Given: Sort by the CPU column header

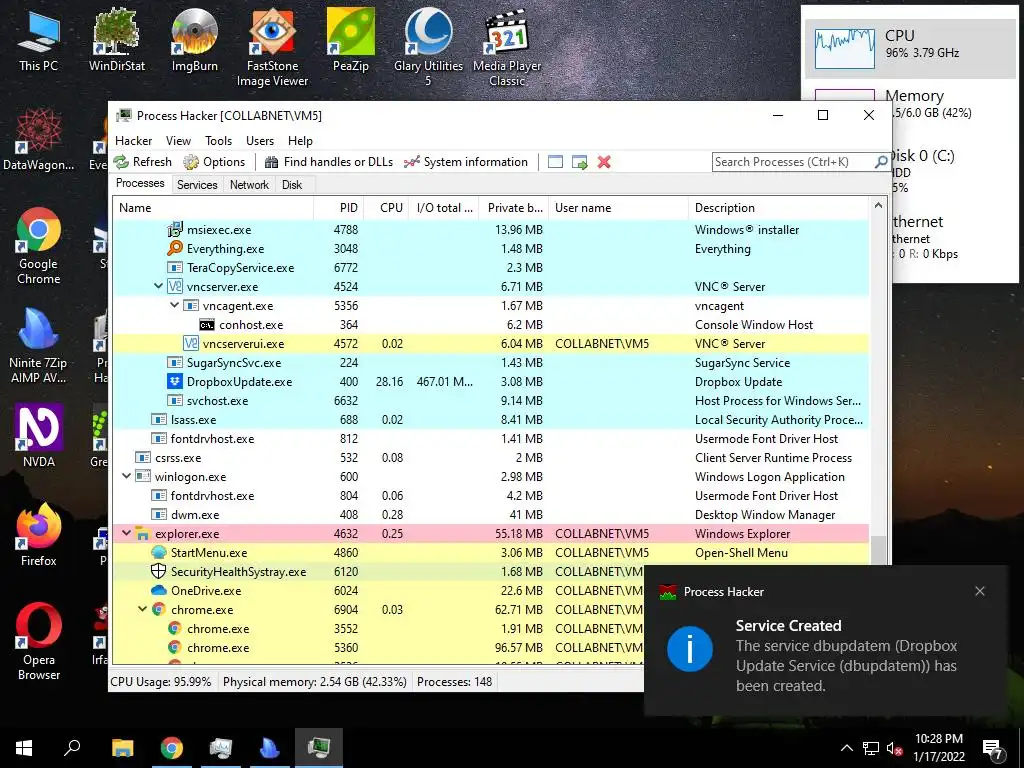Looking at the screenshot, I should pyautogui.click(x=387, y=208).
